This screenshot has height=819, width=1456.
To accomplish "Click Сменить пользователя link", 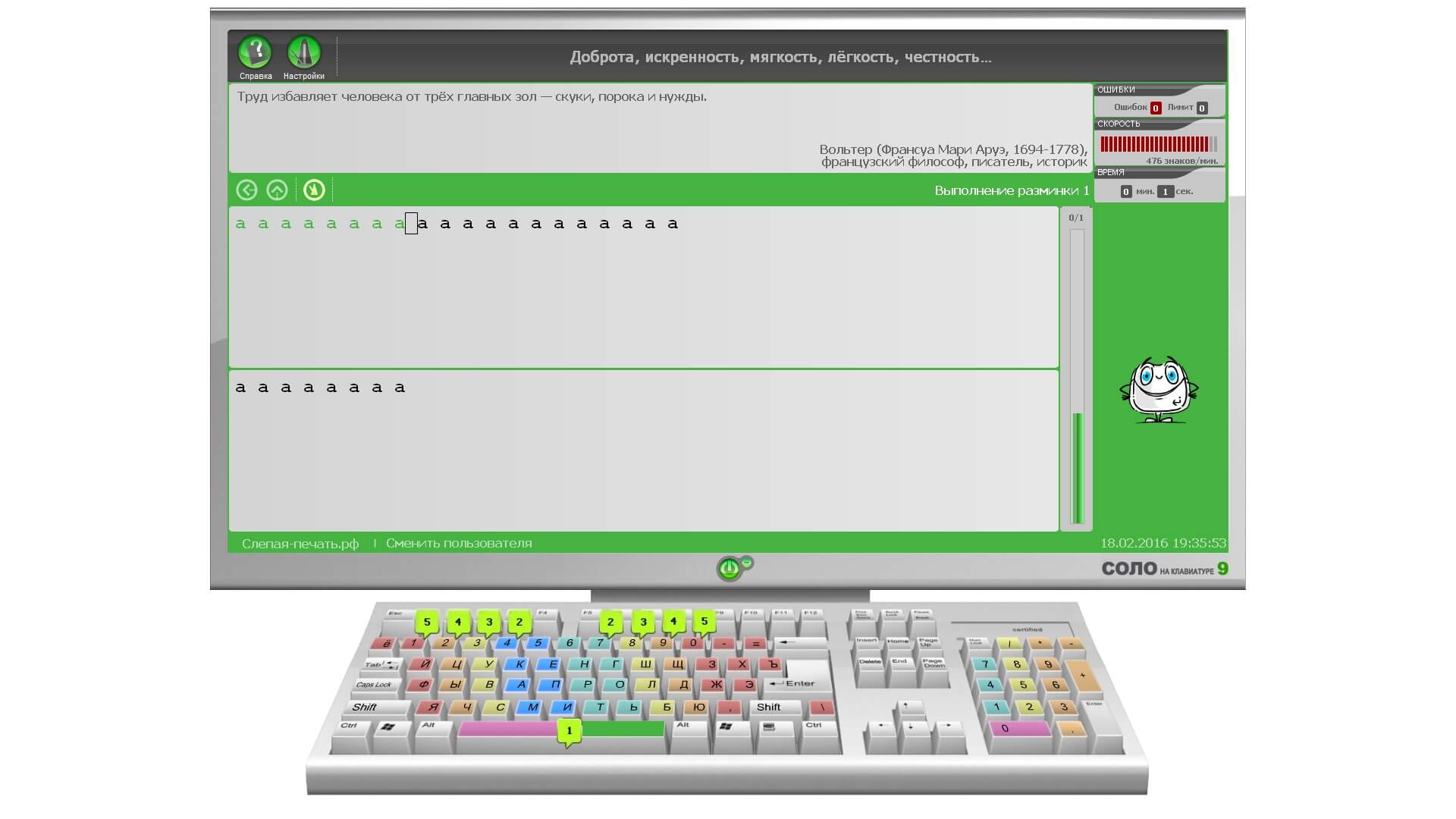I will (459, 543).
